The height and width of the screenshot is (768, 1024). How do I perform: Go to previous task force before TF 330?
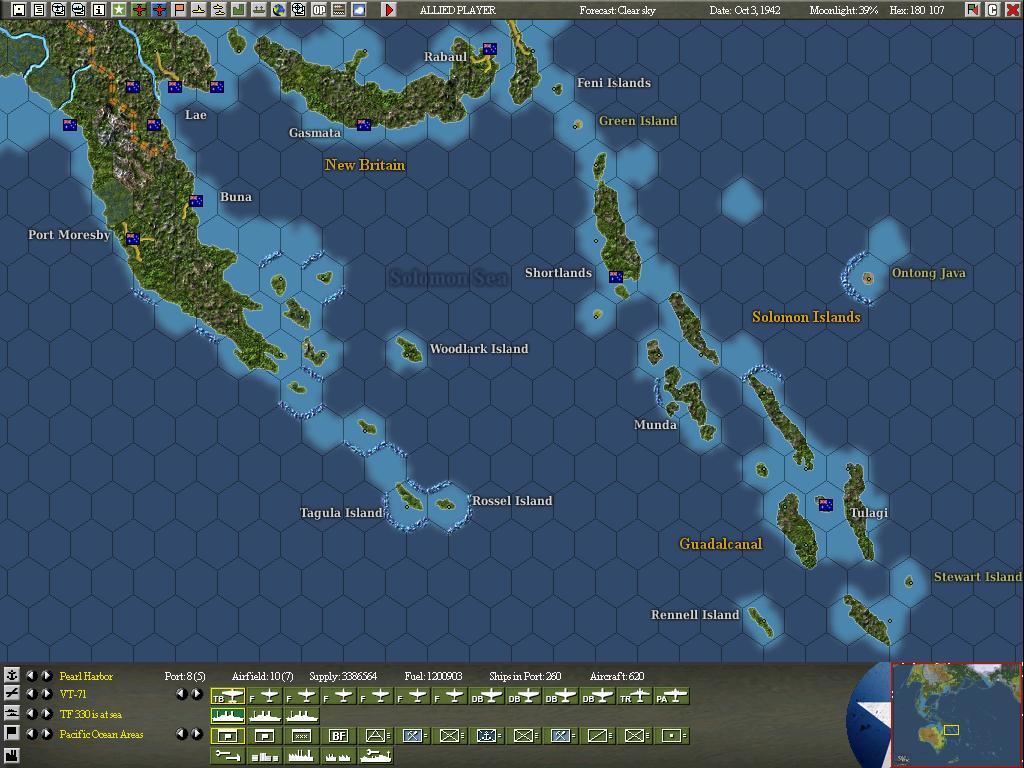31,714
